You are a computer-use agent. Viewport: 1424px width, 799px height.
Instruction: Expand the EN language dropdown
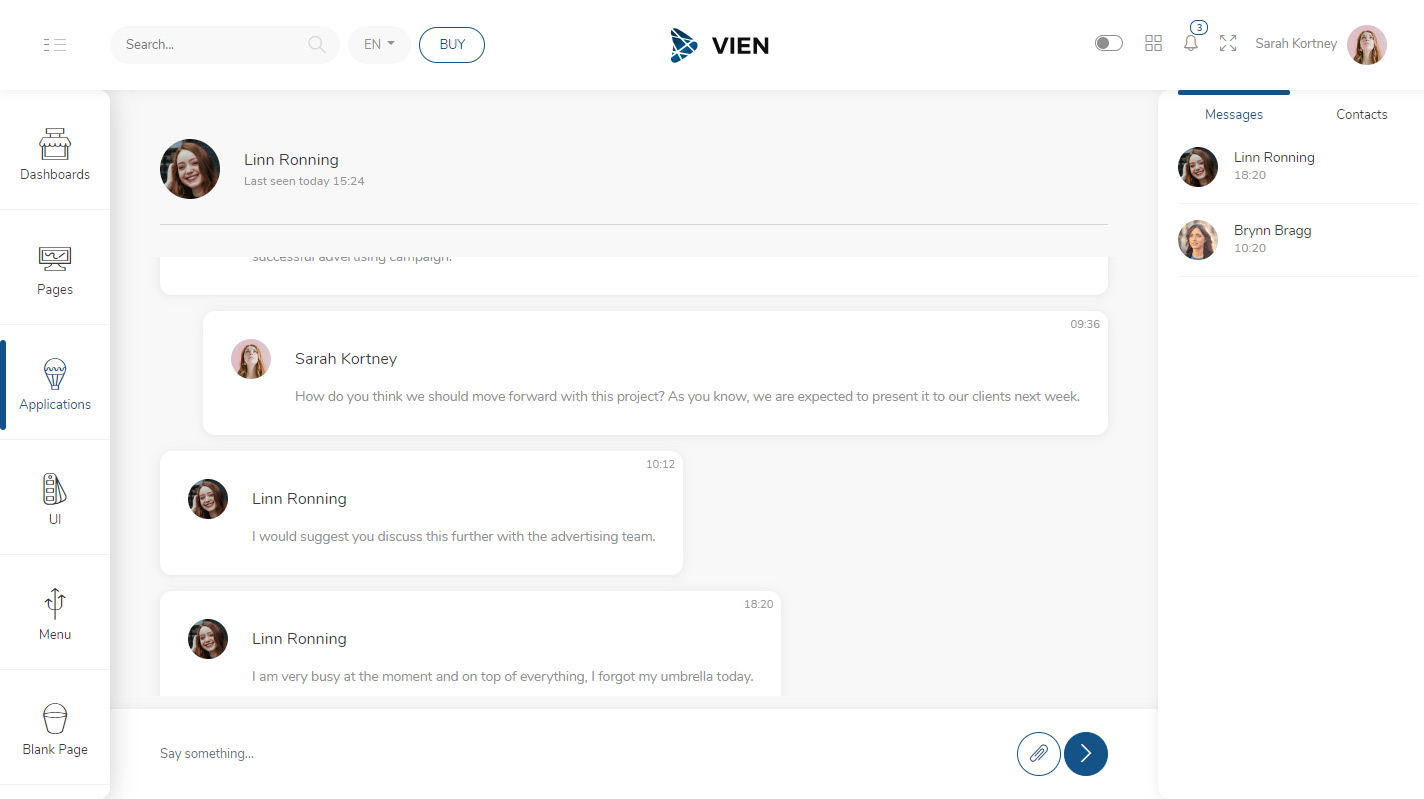(x=379, y=45)
